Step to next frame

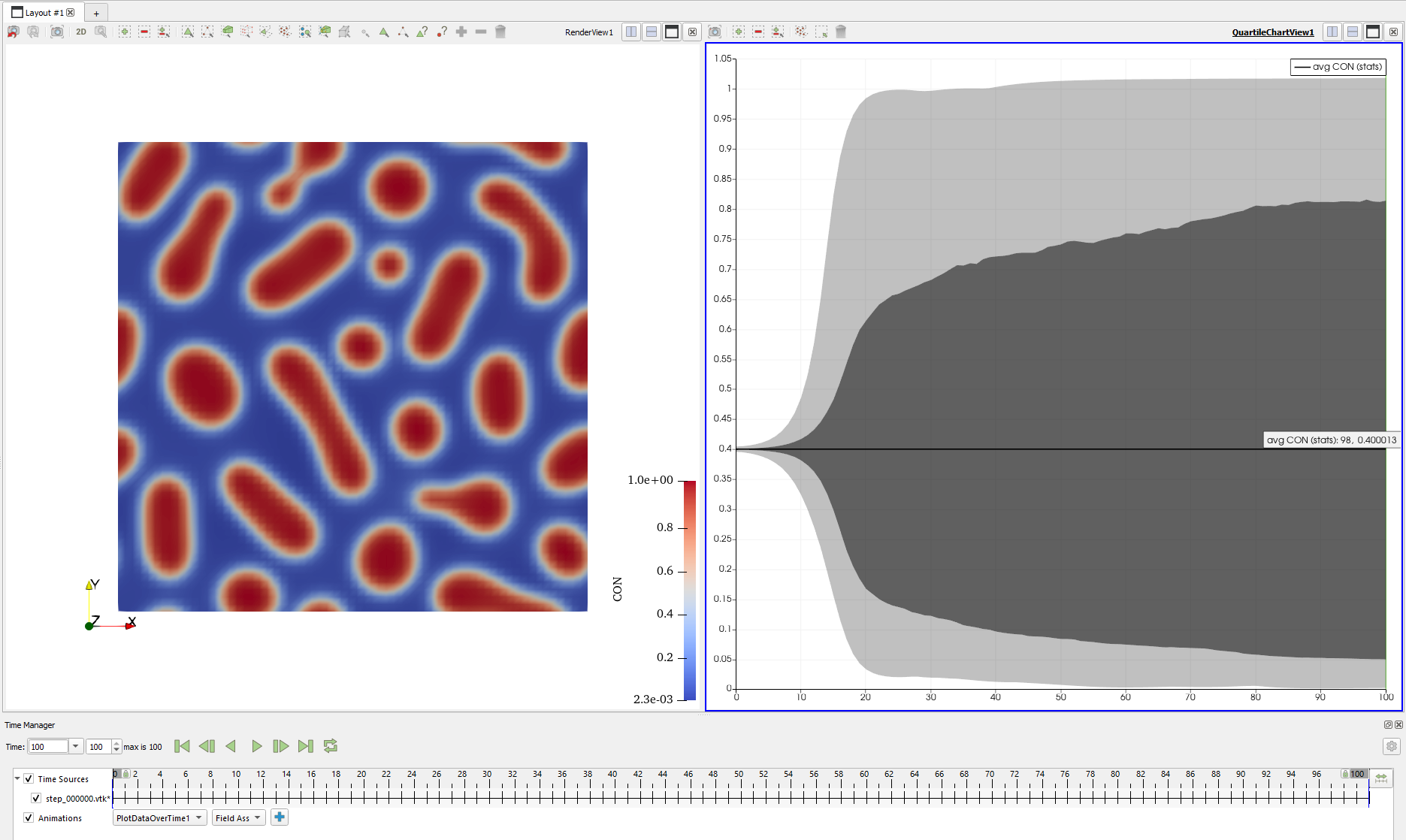pos(280,746)
